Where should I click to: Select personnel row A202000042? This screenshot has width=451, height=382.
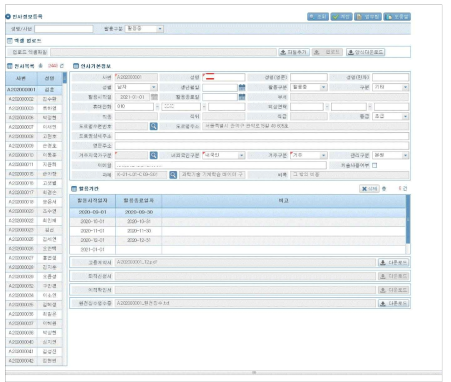coord(34,361)
